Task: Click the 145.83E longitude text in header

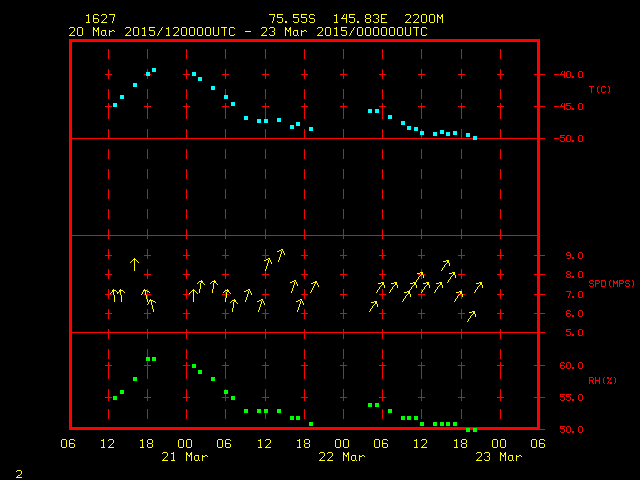Action: [x=363, y=19]
